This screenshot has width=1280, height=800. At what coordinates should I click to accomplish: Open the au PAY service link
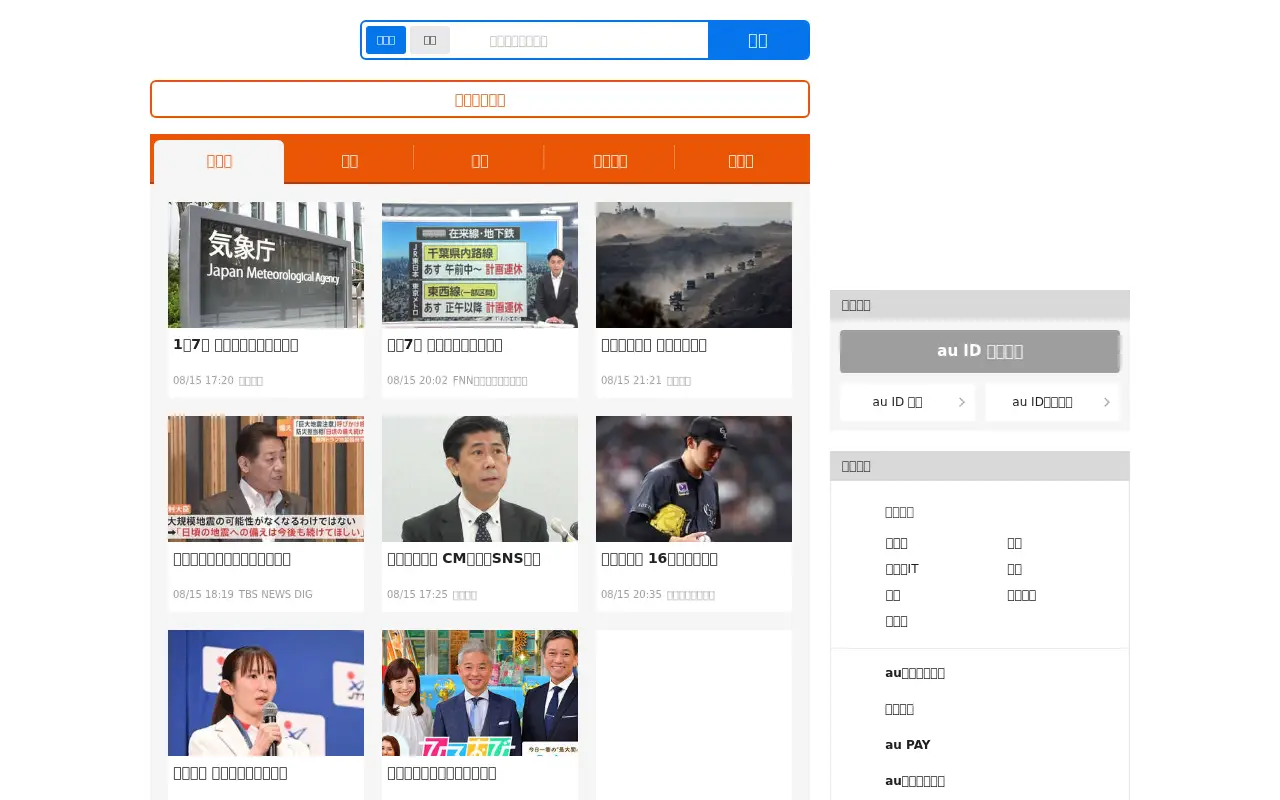click(x=908, y=745)
